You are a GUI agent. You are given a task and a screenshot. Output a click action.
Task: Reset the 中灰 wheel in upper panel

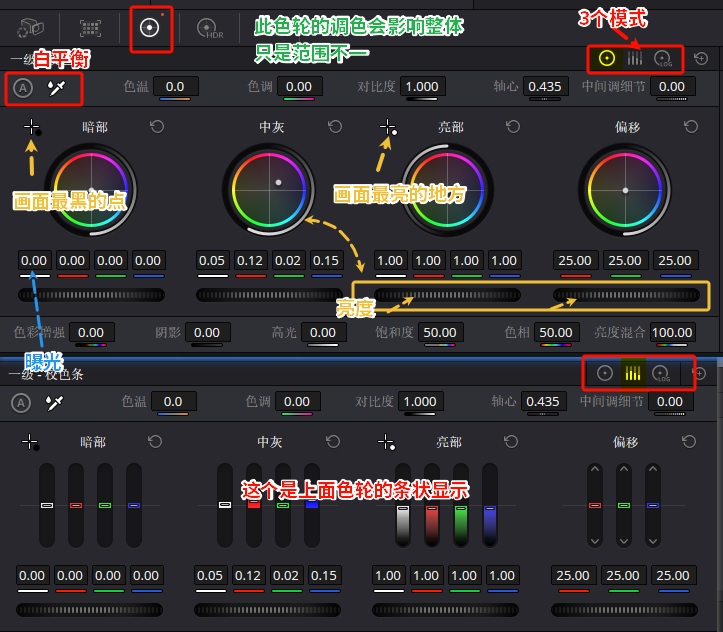[x=335, y=127]
